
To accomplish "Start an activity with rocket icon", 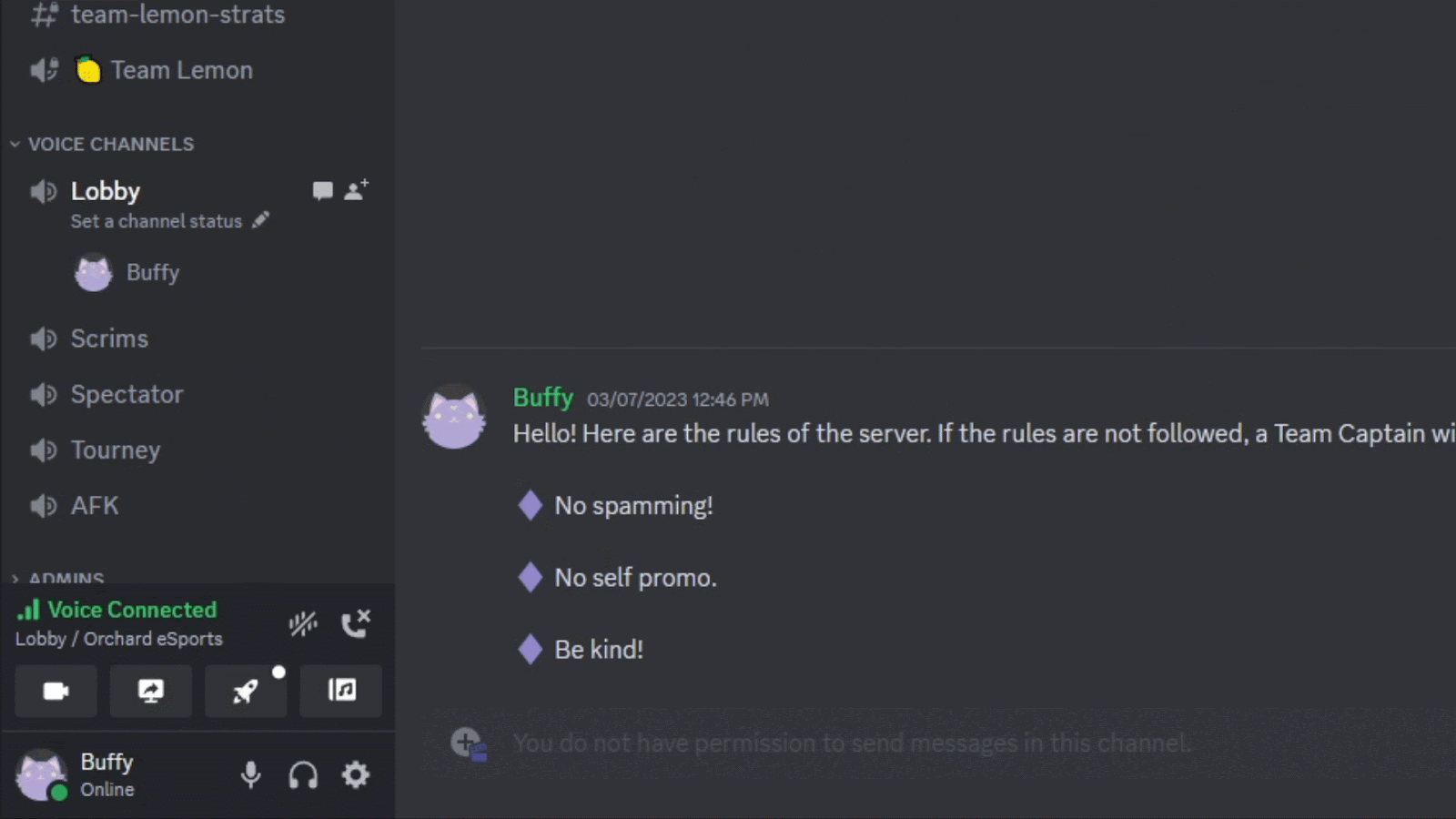I will tap(246, 691).
